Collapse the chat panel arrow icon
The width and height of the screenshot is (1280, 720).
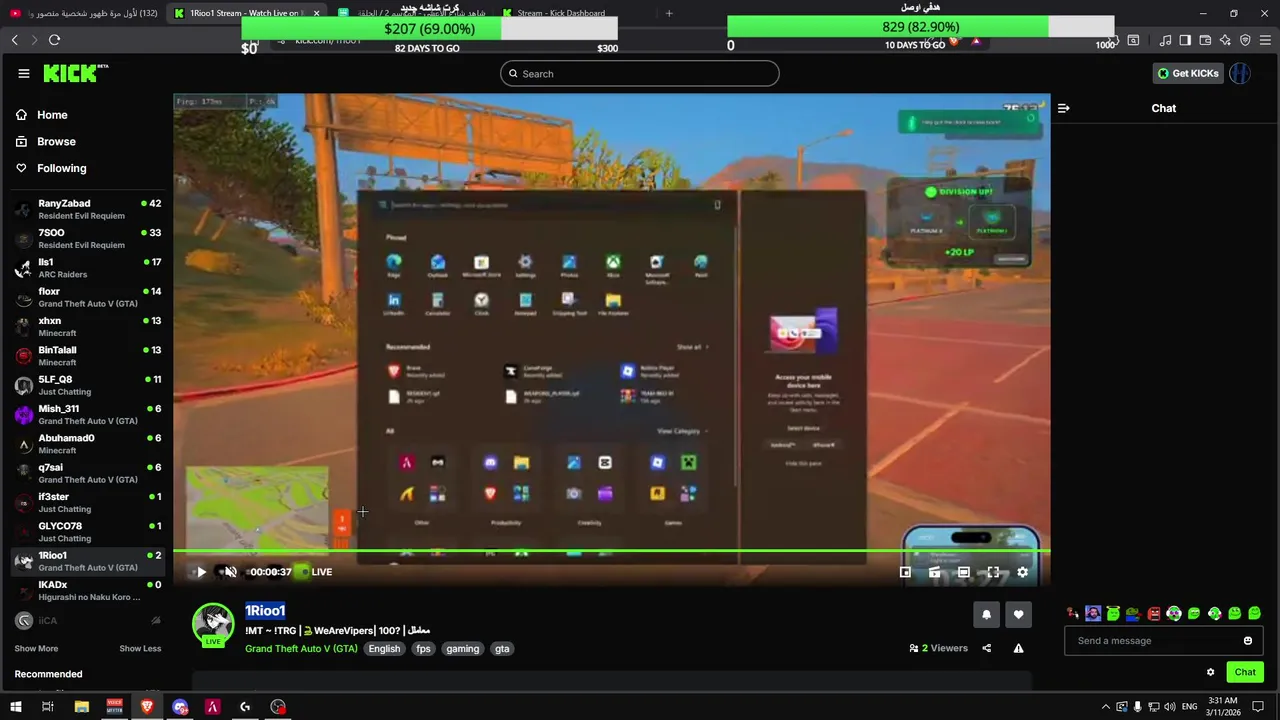point(1063,108)
